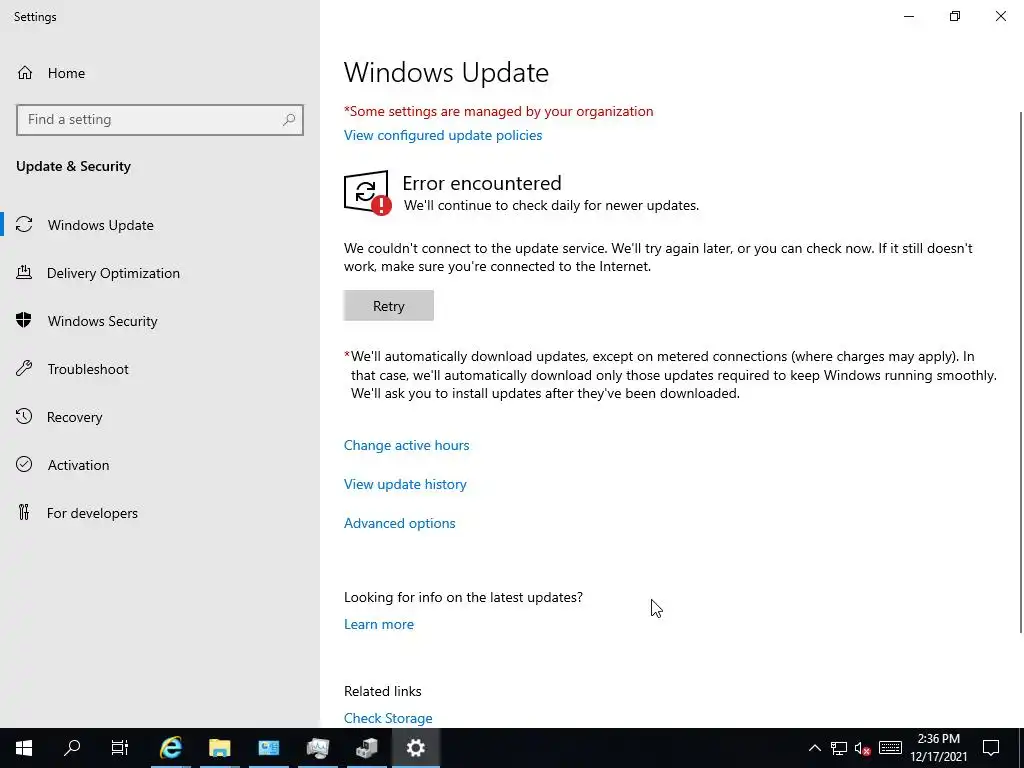View configured update policies
This screenshot has height=768, width=1024.
click(x=443, y=135)
